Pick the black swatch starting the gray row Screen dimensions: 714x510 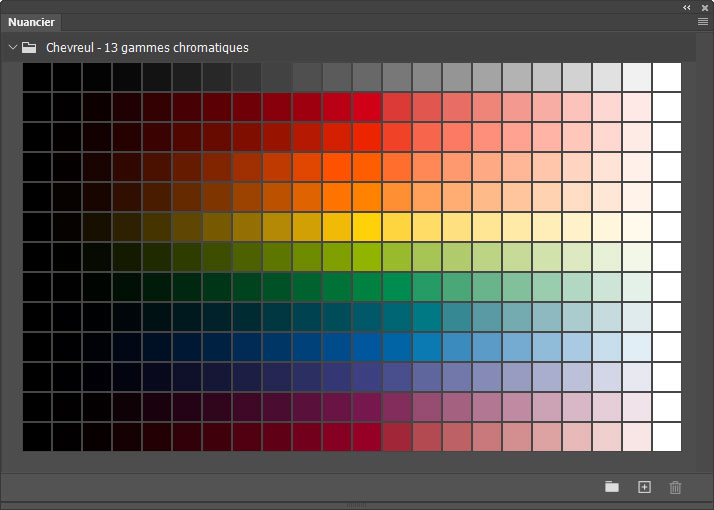pyautogui.click(x=37, y=77)
